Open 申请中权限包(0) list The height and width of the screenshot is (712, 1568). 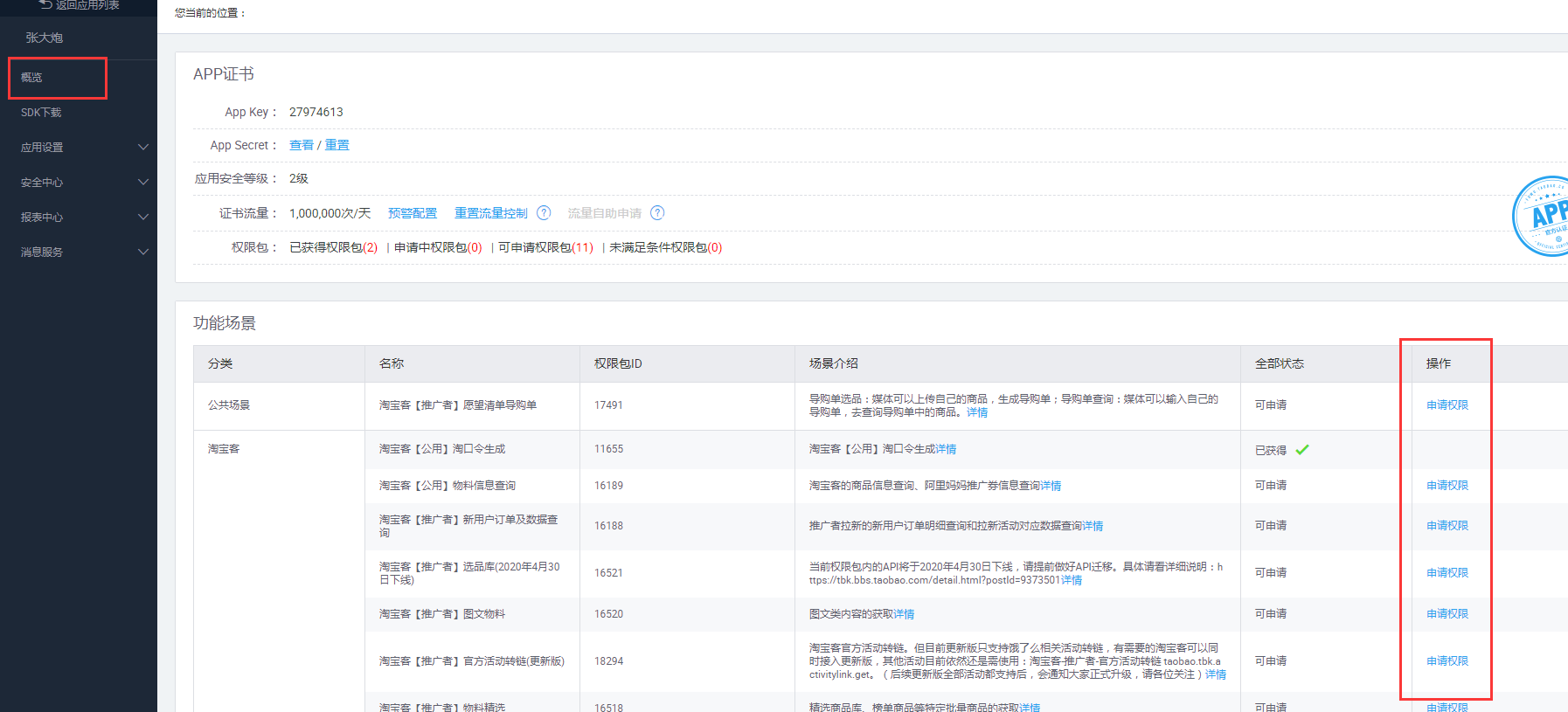(x=438, y=247)
